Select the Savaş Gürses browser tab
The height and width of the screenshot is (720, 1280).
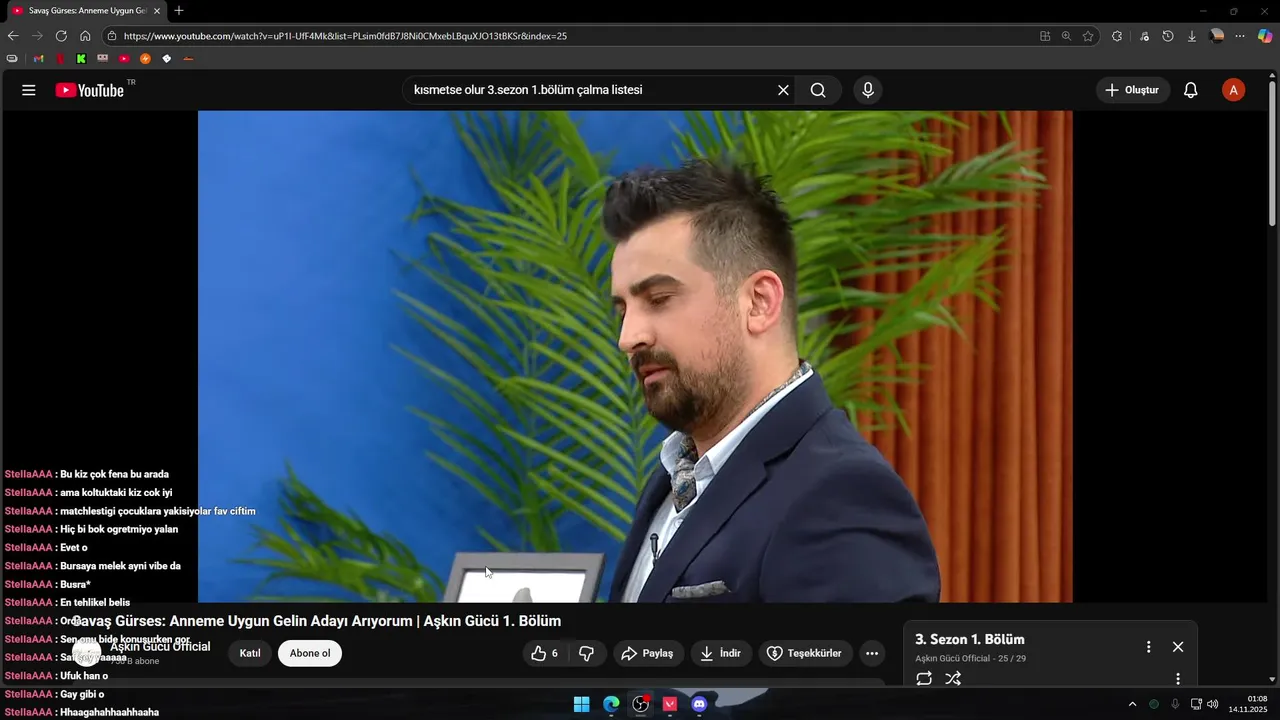[87, 11]
